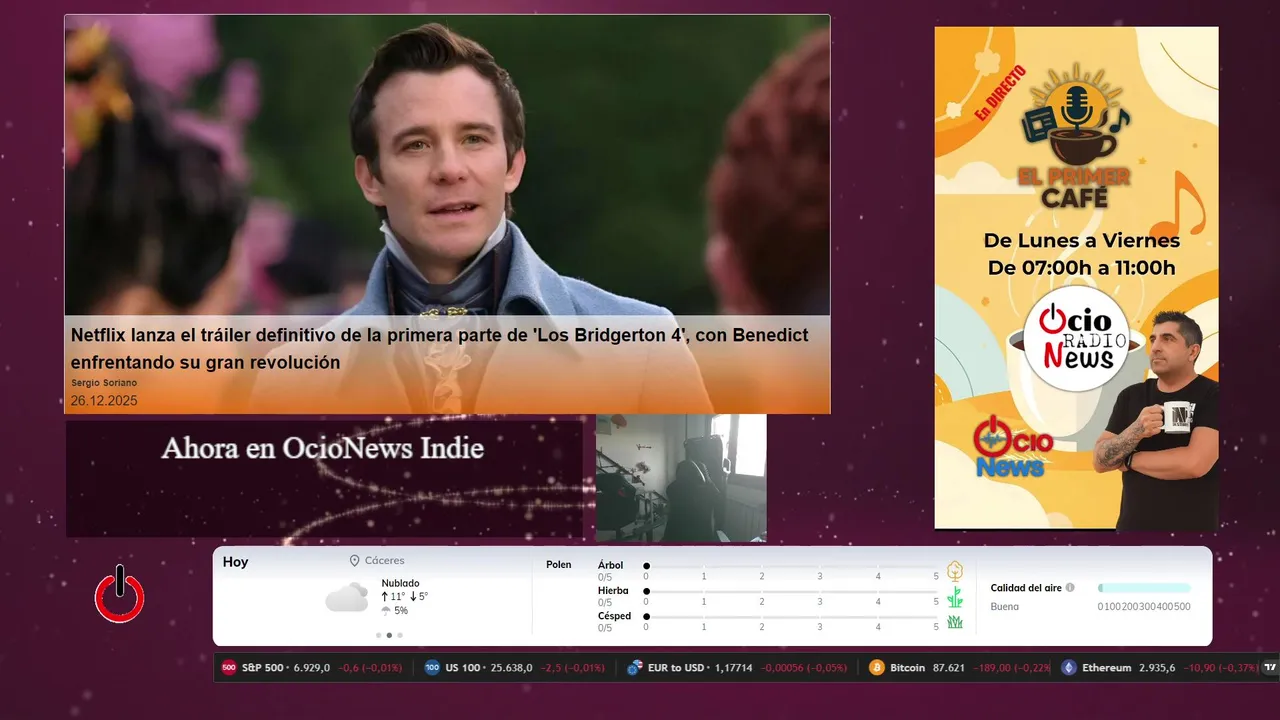
Task: Click the 'Árbol' pollen label
Action: point(610,565)
